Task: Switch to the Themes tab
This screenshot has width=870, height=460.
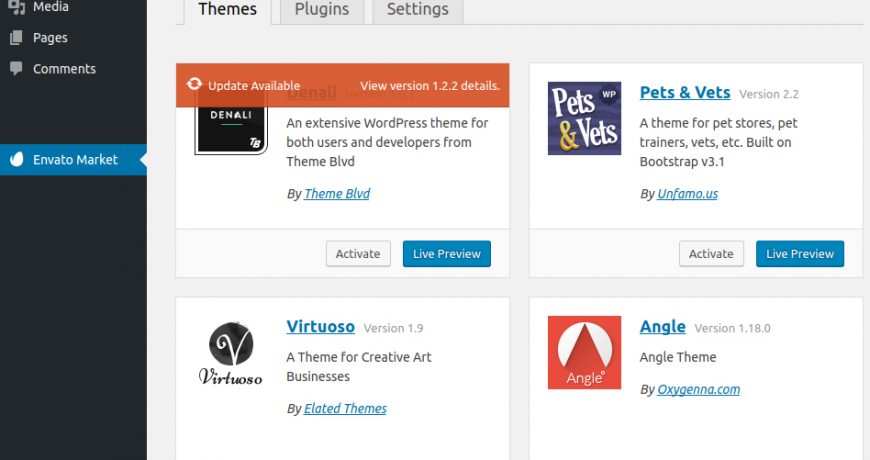Action: [227, 10]
